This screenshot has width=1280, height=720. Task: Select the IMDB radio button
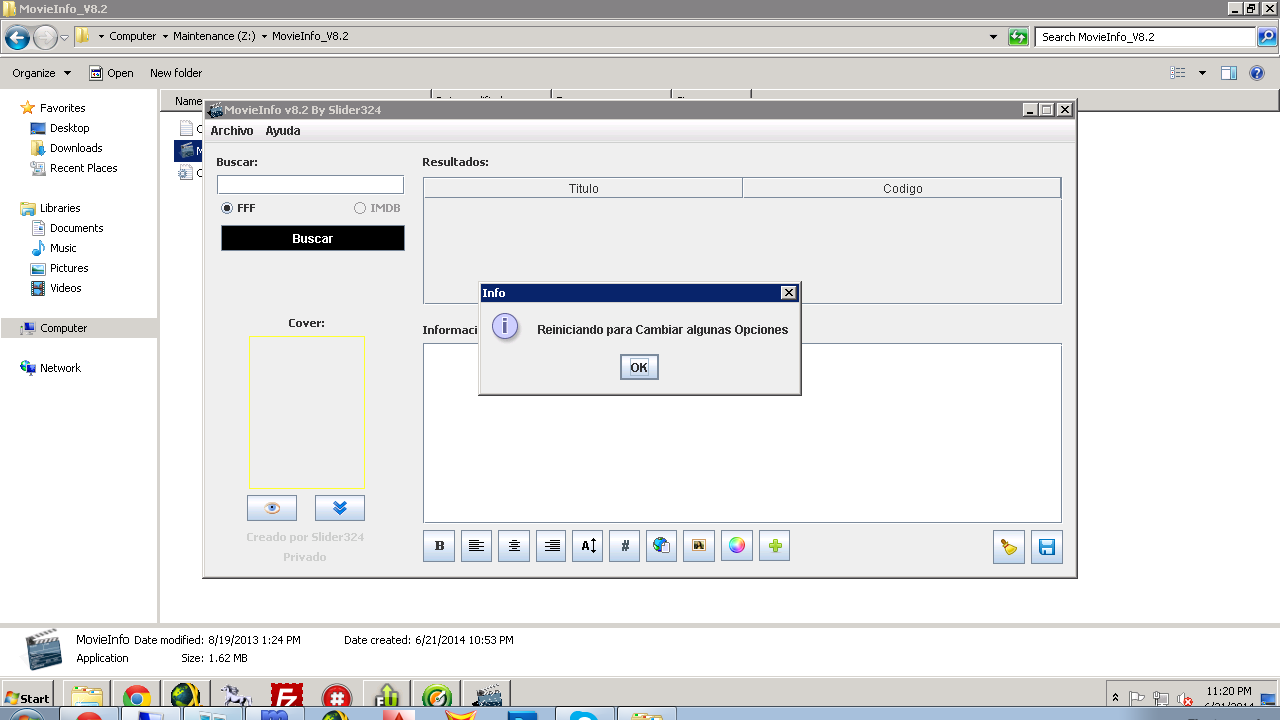tap(360, 208)
